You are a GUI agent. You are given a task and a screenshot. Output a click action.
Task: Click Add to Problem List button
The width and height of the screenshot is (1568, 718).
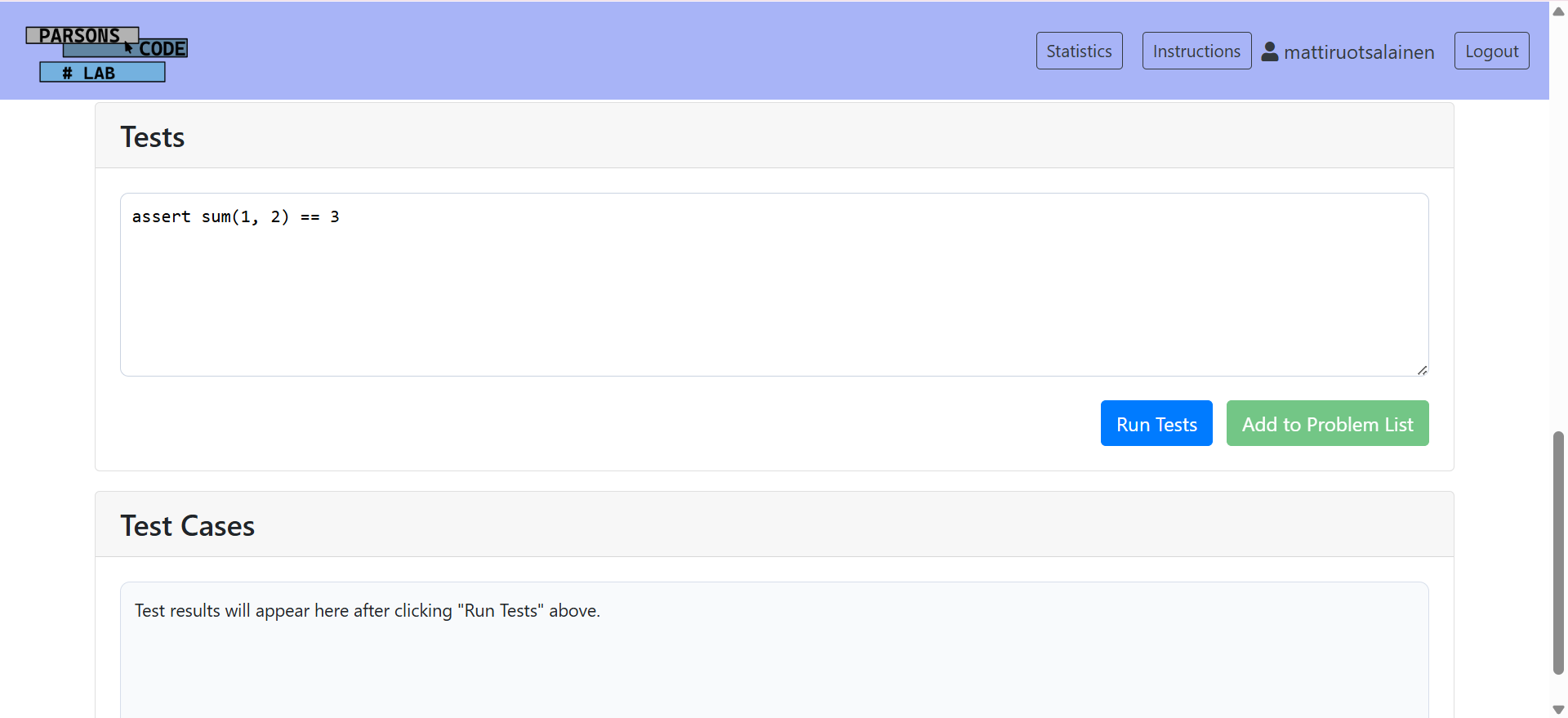pos(1327,423)
